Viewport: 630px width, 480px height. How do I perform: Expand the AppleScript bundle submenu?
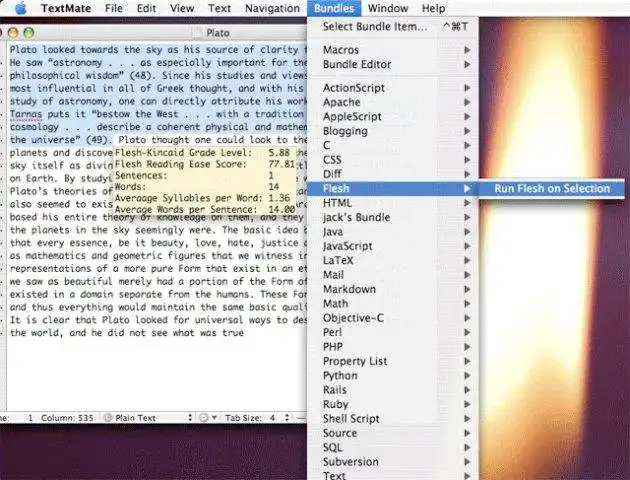(393, 116)
